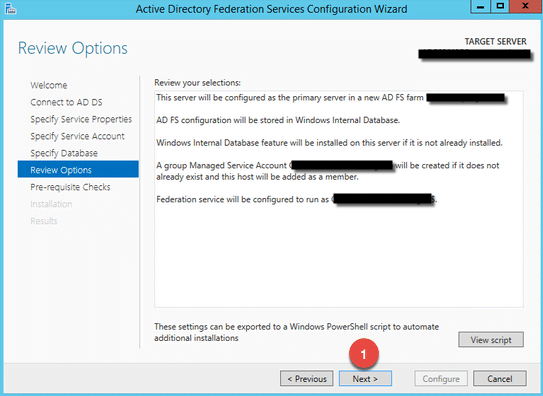Click the red step marker numbered 1
Image resolution: width=543 pixels, height=396 pixels.
pos(364,353)
